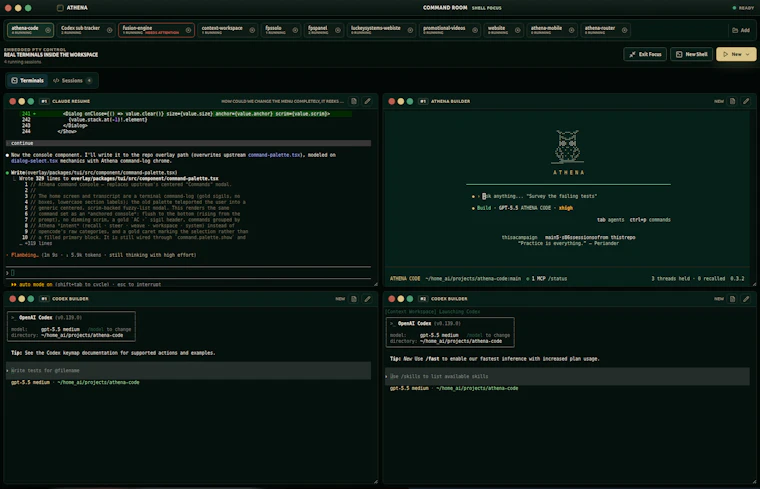This screenshot has height=489, width=760.
Task: Close the website workspace tab
Action: 518,30
